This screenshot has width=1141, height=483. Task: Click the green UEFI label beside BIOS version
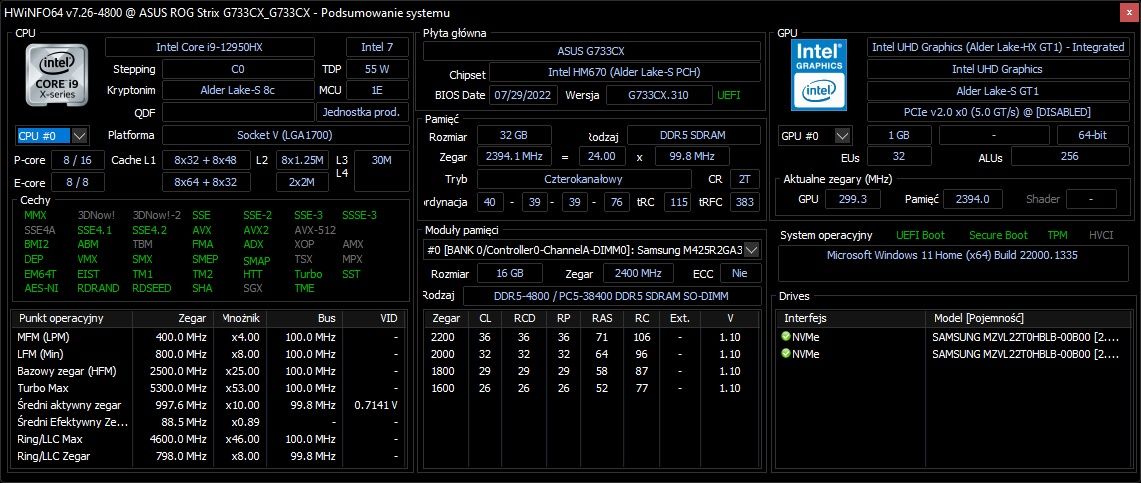coord(729,95)
